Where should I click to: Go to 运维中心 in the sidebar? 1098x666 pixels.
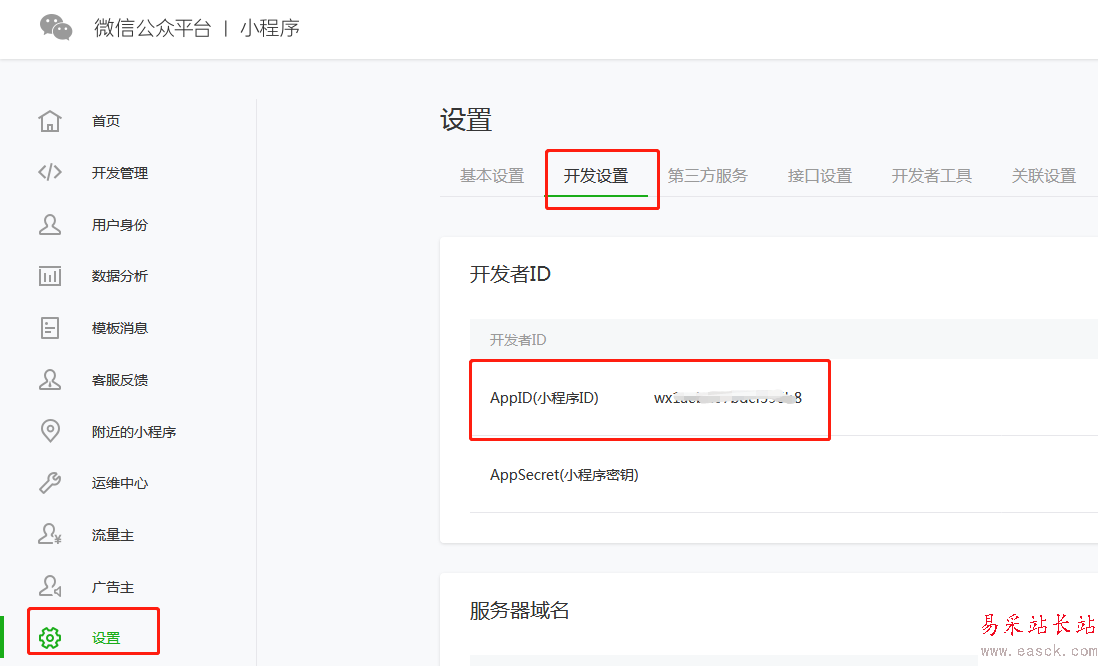(120, 483)
